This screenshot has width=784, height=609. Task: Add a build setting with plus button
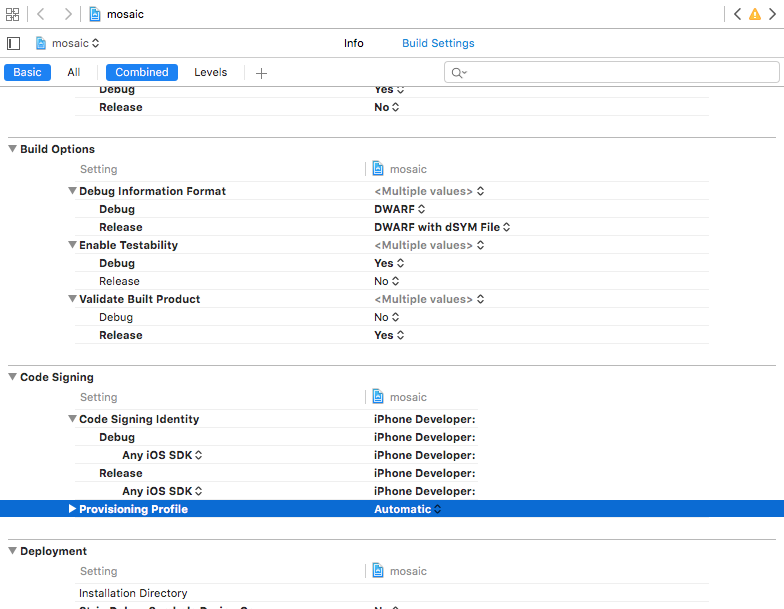point(261,74)
